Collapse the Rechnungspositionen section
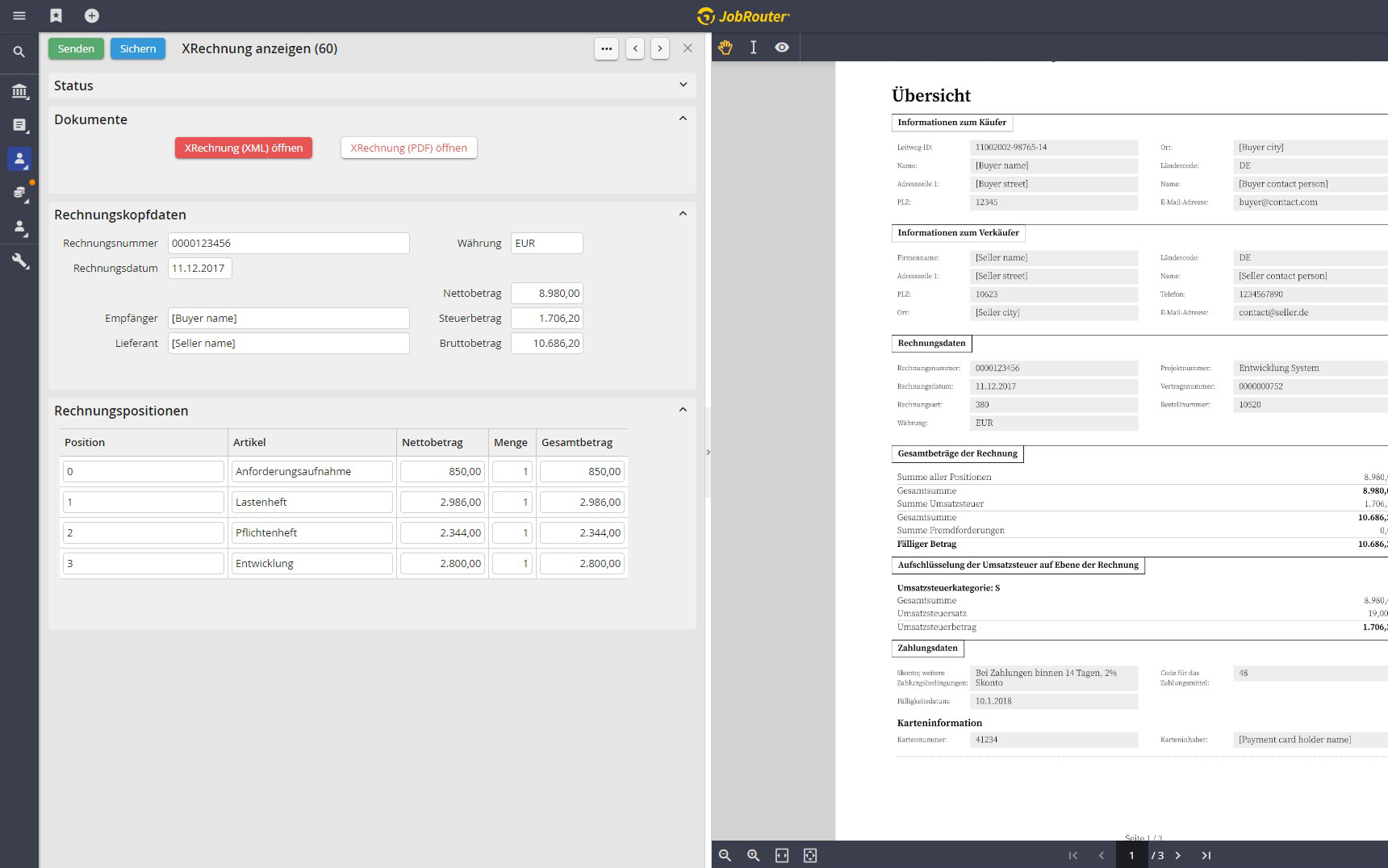1388x868 pixels. point(684,410)
